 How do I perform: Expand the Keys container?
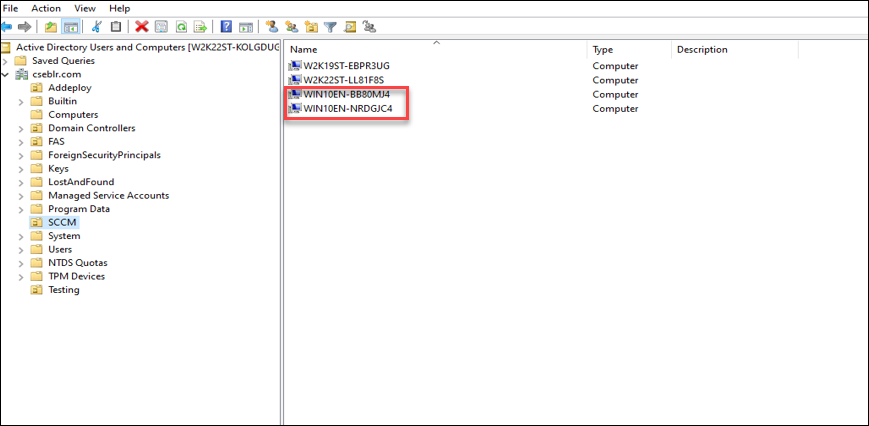[x=21, y=169]
